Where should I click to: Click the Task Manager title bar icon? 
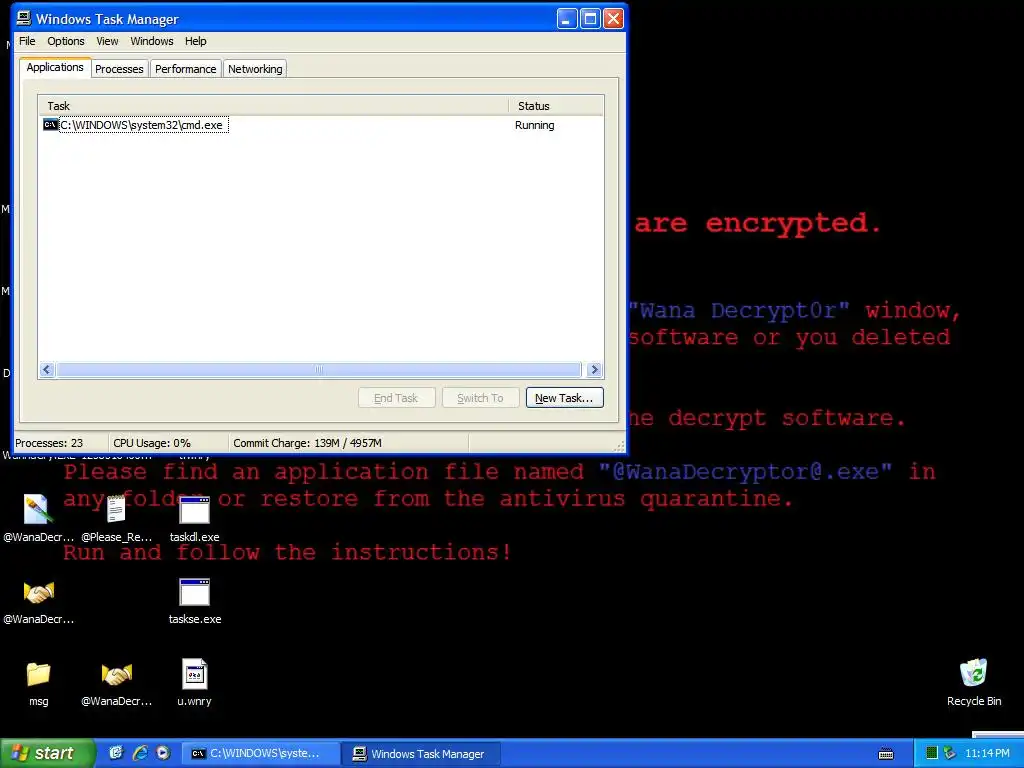24,18
